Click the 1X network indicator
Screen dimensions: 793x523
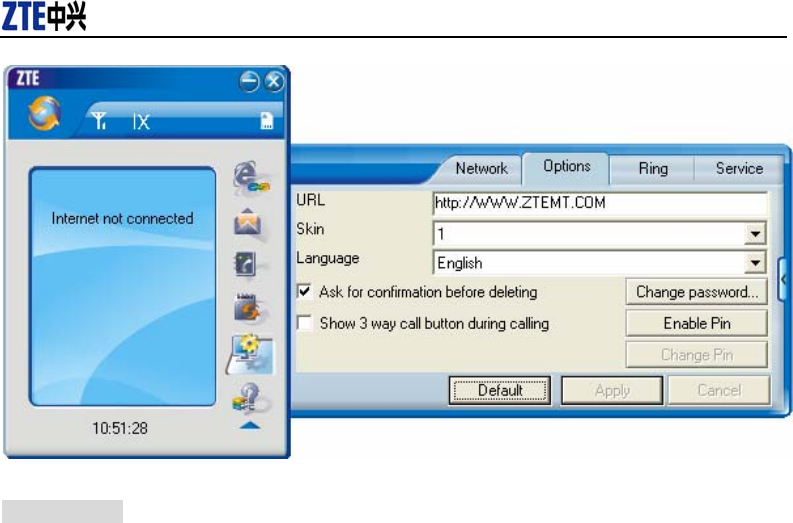[x=141, y=121]
